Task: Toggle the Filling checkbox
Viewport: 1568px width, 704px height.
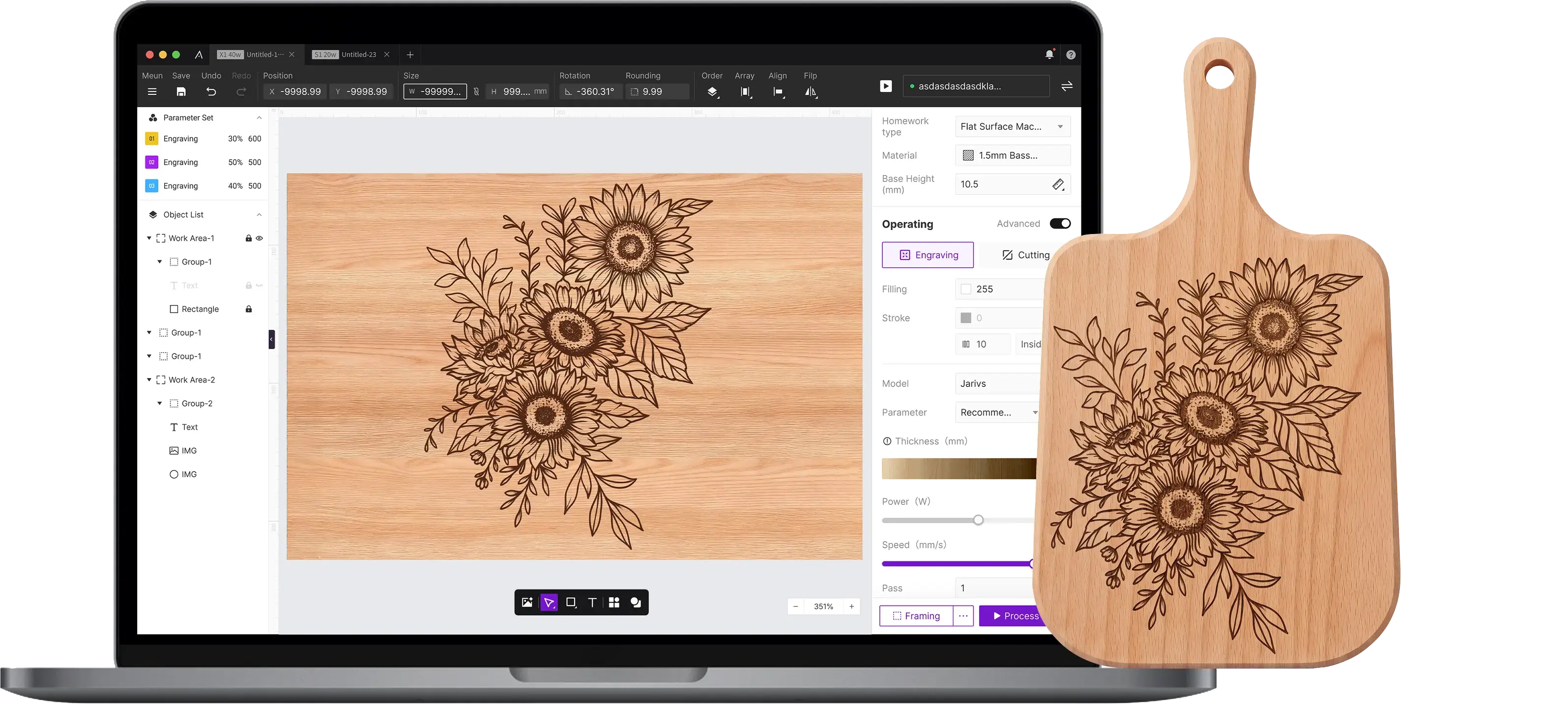Action: coord(966,289)
